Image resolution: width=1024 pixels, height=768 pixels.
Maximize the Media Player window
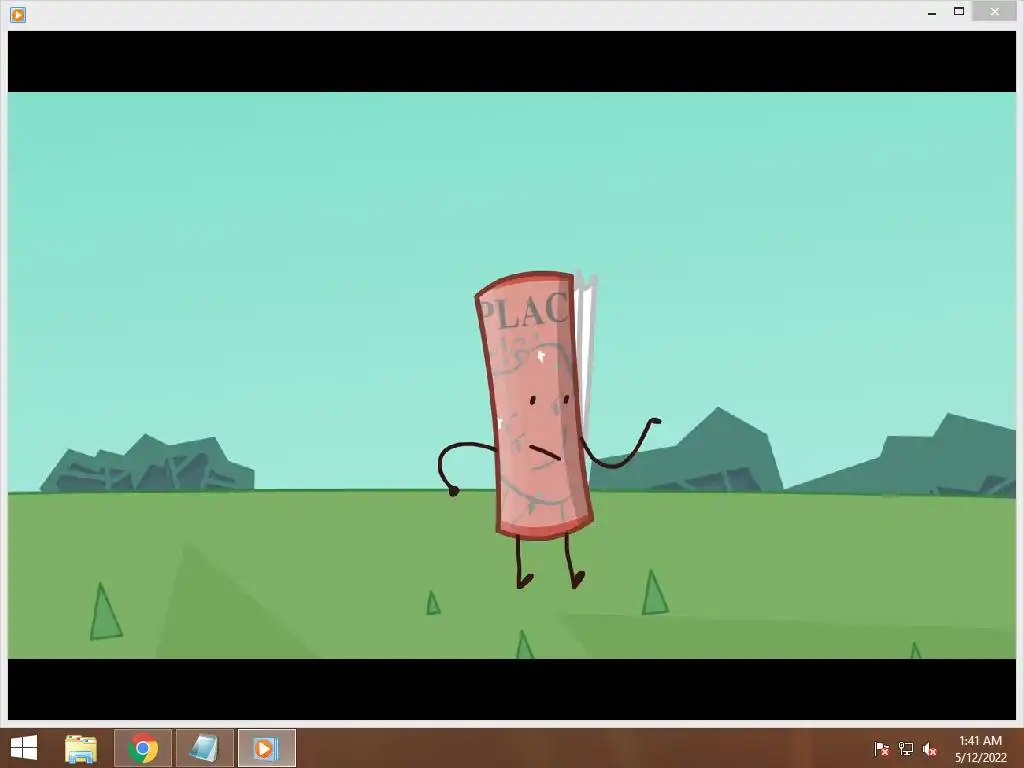[x=959, y=11]
